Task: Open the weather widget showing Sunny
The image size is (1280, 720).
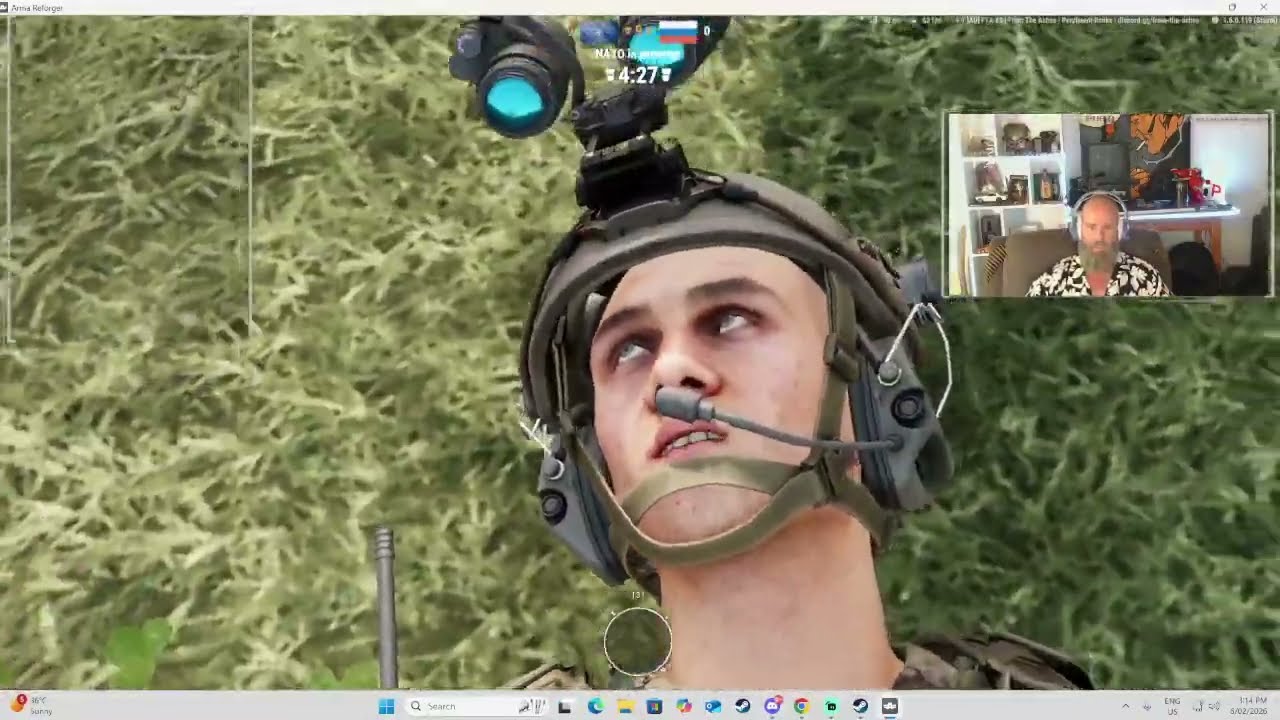Action: click(x=30, y=706)
